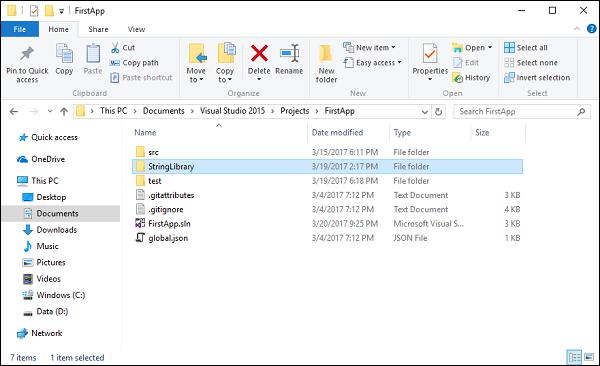600x366 pixels.
Task: Open file History from ribbon
Action: (471, 78)
